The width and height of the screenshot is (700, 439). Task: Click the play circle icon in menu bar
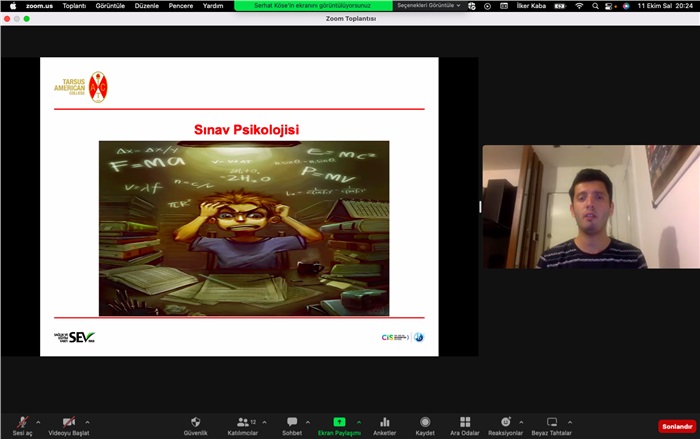(488, 6)
